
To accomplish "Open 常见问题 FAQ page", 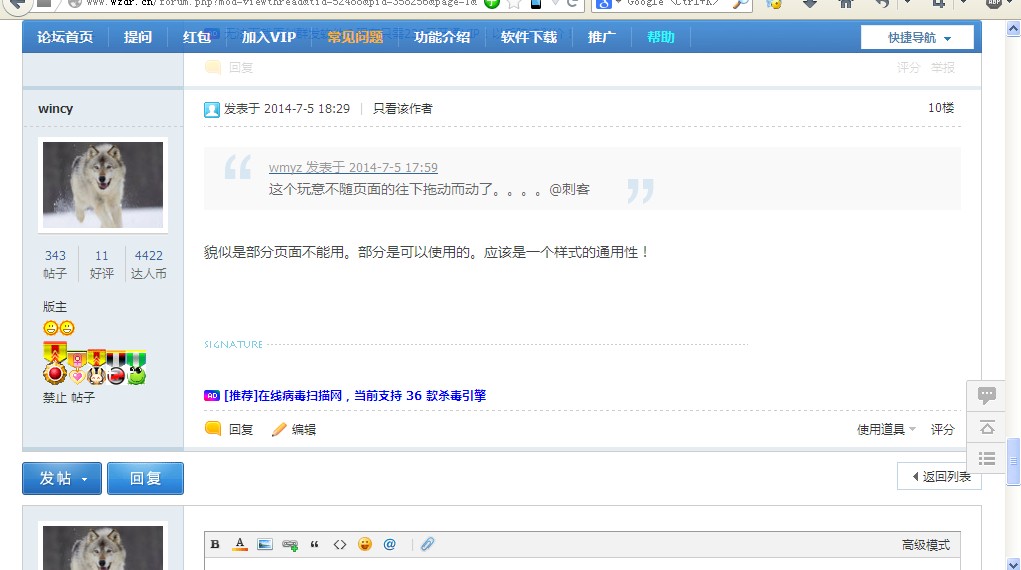I will pos(355,37).
